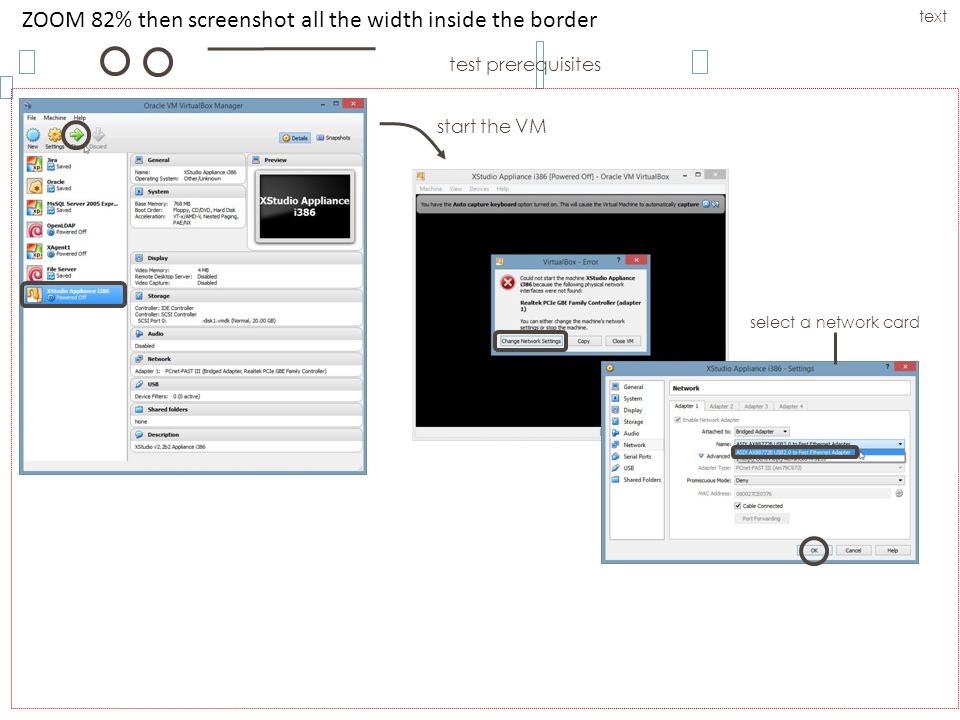Click the General section icon in details pane

(139, 160)
